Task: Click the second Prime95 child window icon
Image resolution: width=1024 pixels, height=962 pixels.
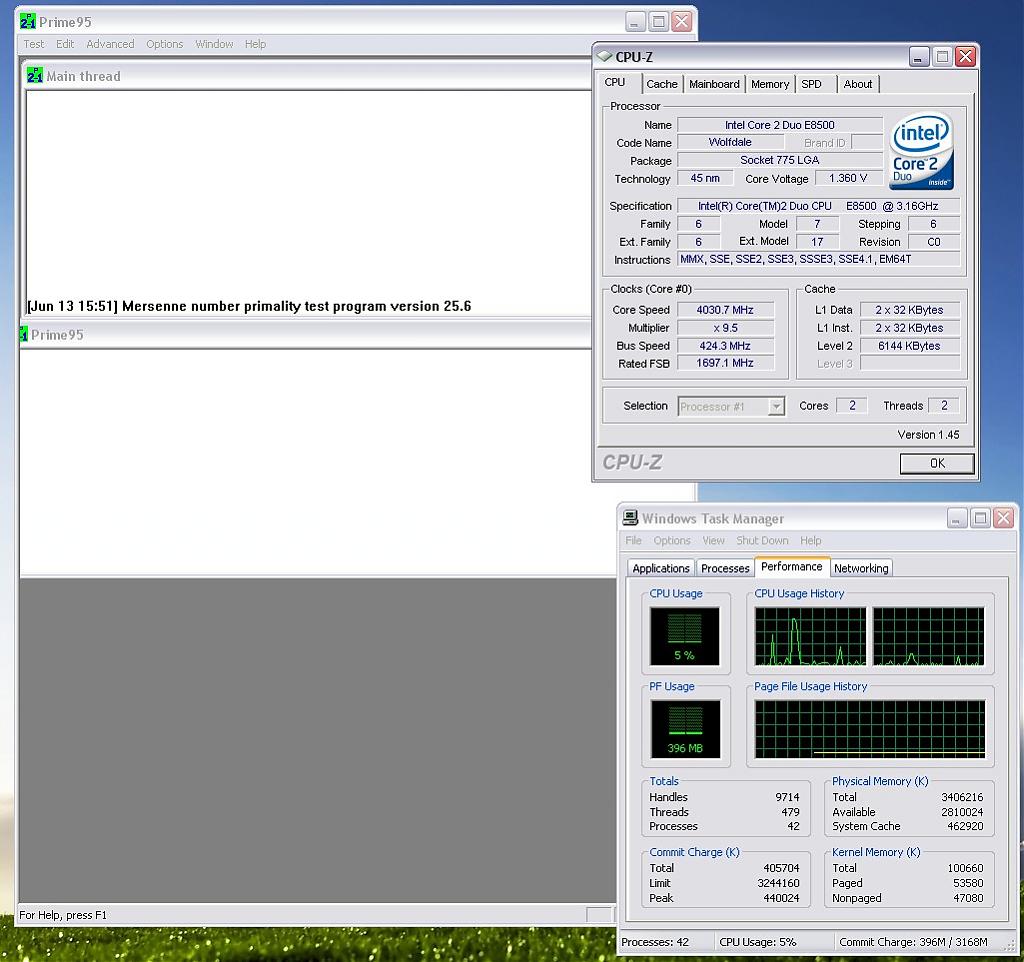Action: (x=24, y=334)
